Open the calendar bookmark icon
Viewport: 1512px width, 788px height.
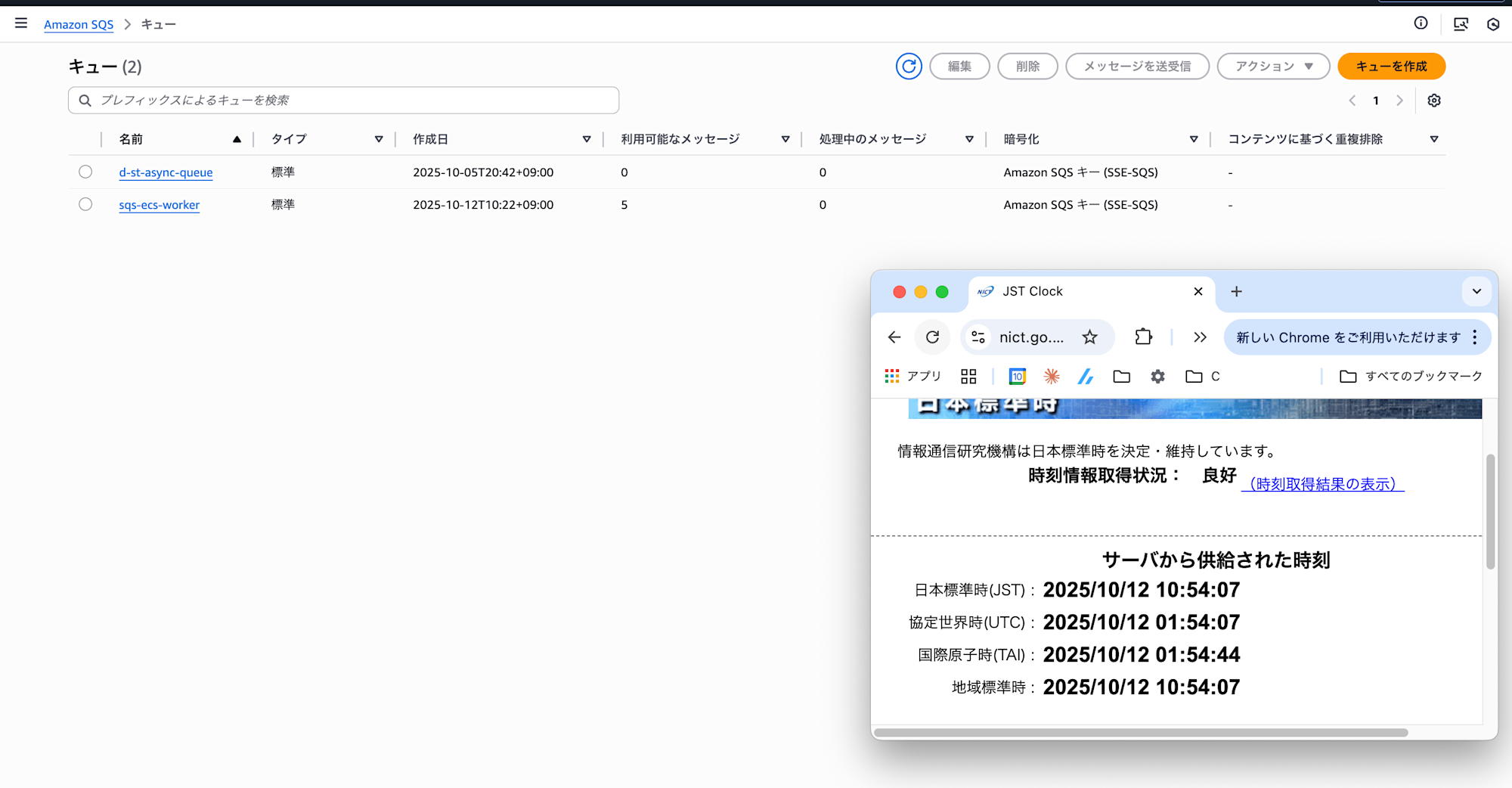1018,376
